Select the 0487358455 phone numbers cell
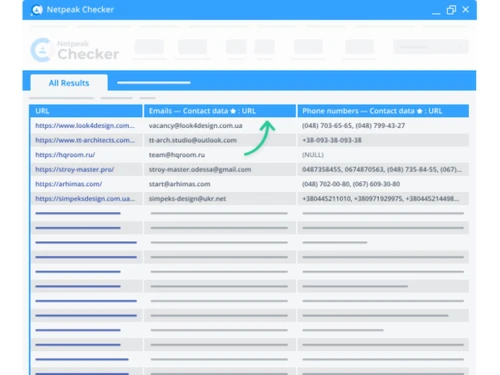 click(x=383, y=170)
